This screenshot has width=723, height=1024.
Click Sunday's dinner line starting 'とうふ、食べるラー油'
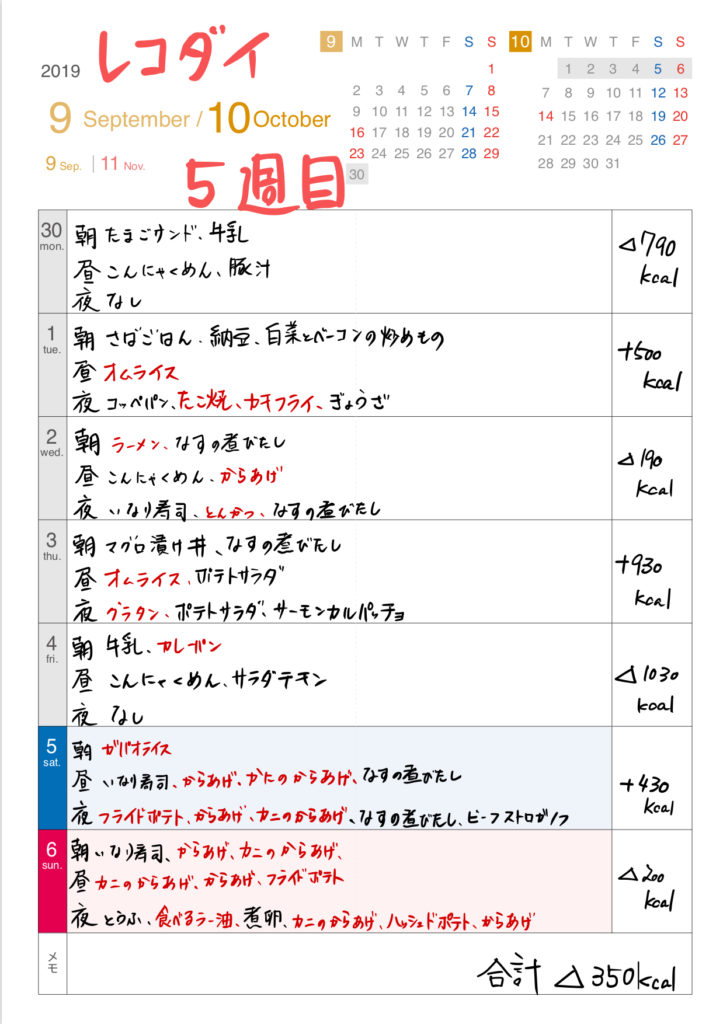[x=318, y=920]
